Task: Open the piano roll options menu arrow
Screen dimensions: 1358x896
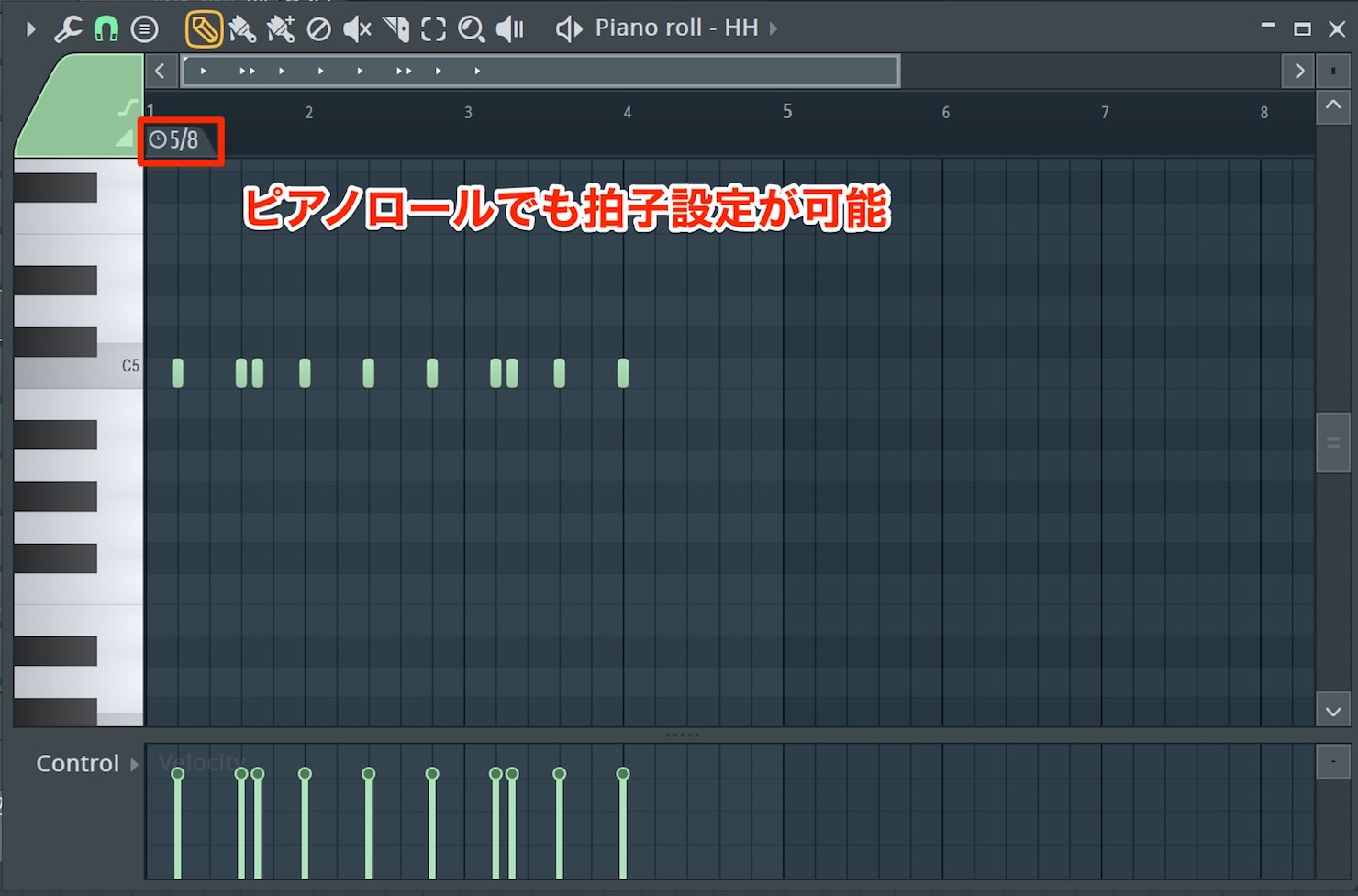Action: [30, 29]
